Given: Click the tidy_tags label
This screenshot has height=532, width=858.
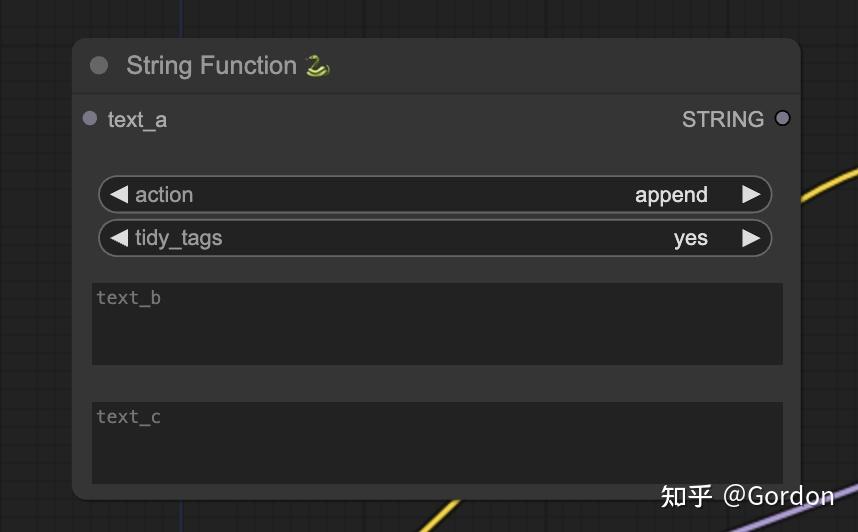Looking at the screenshot, I should click(178, 238).
